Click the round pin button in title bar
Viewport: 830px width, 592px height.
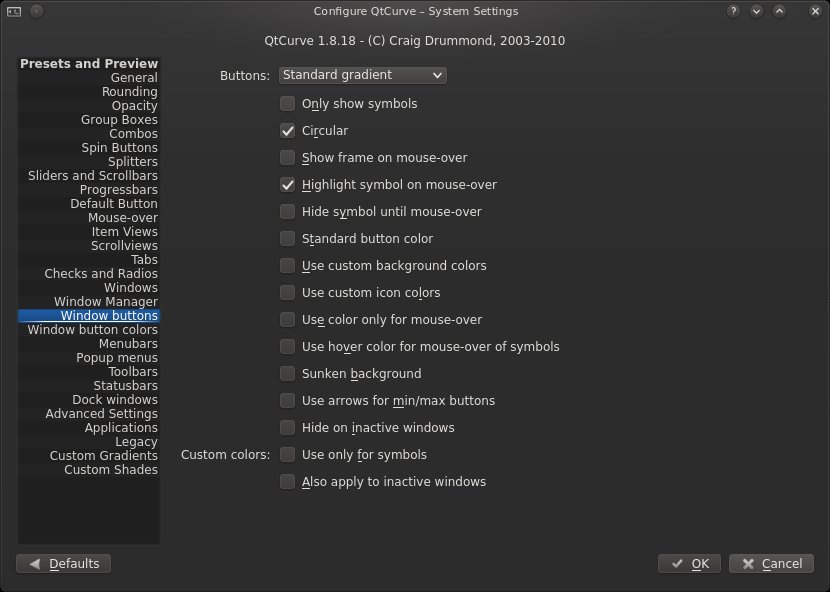tap(37, 11)
